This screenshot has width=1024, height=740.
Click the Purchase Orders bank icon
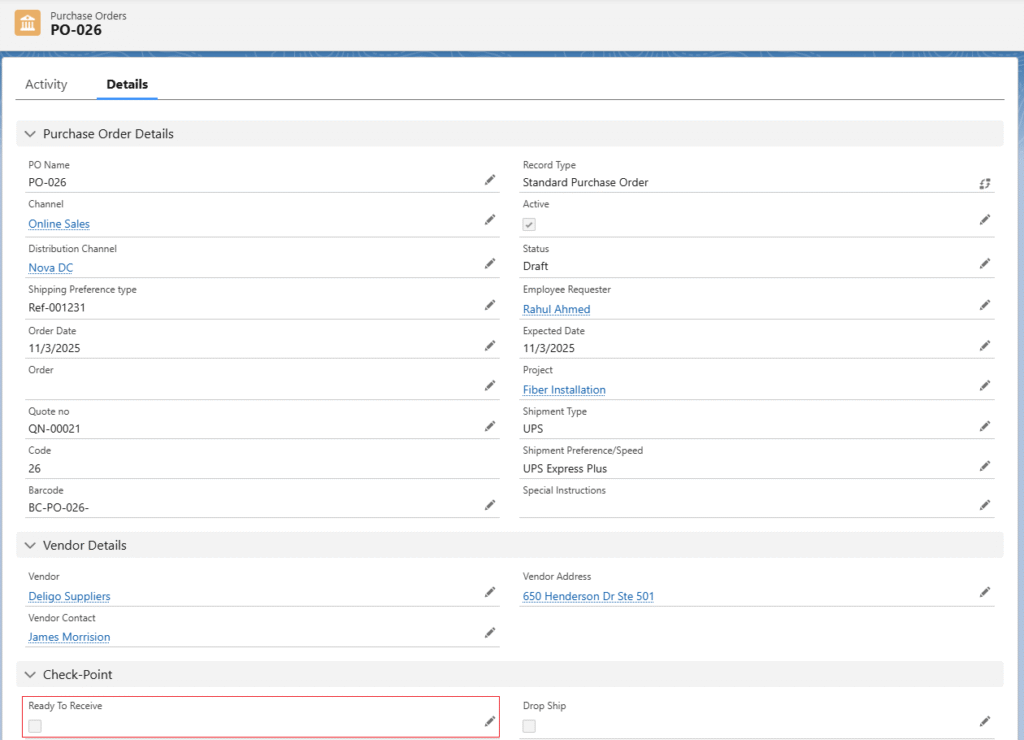28,23
